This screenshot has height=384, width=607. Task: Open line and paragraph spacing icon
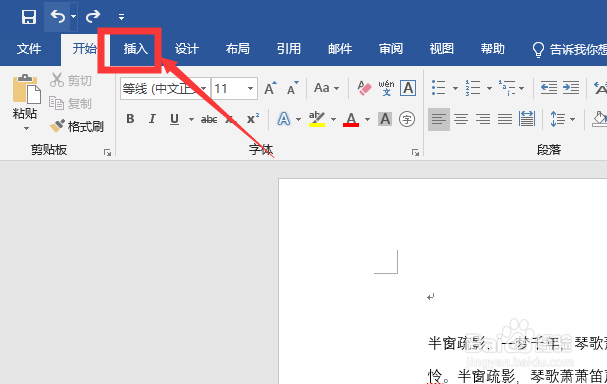558,119
